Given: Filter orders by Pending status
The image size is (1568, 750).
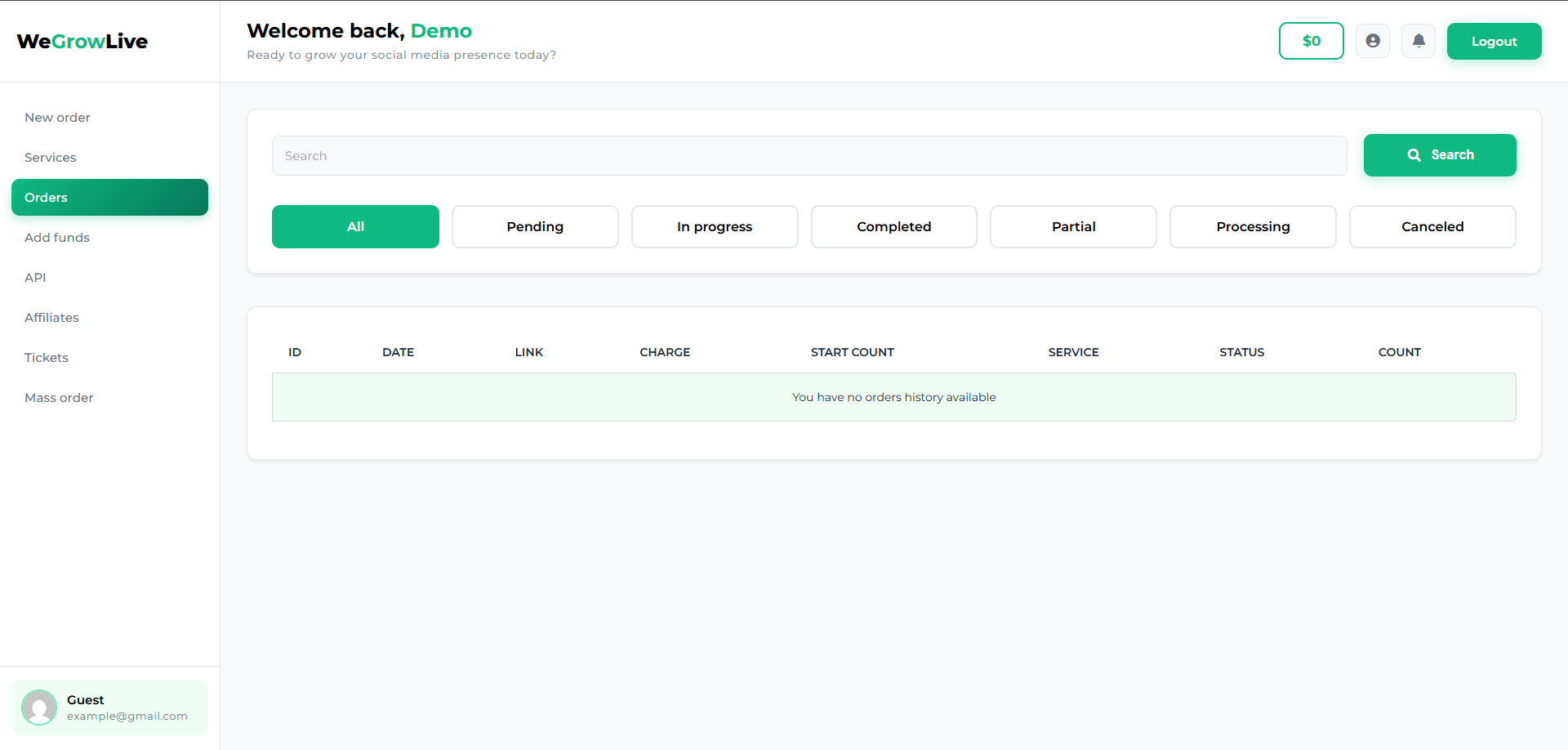Looking at the screenshot, I should [535, 227].
